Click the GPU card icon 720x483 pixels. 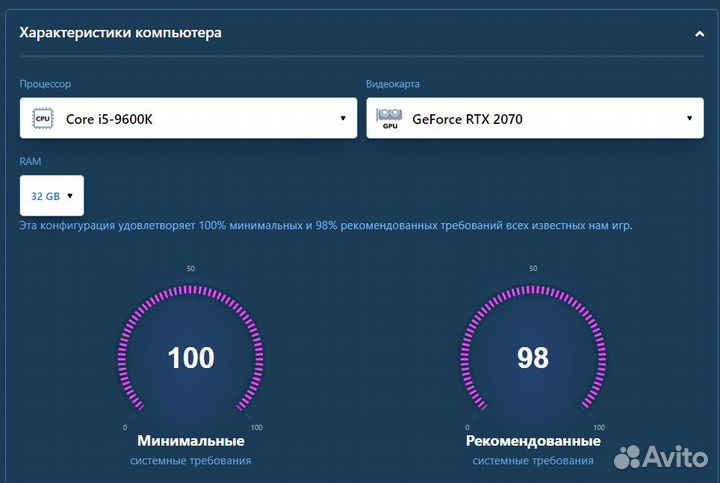pos(389,118)
